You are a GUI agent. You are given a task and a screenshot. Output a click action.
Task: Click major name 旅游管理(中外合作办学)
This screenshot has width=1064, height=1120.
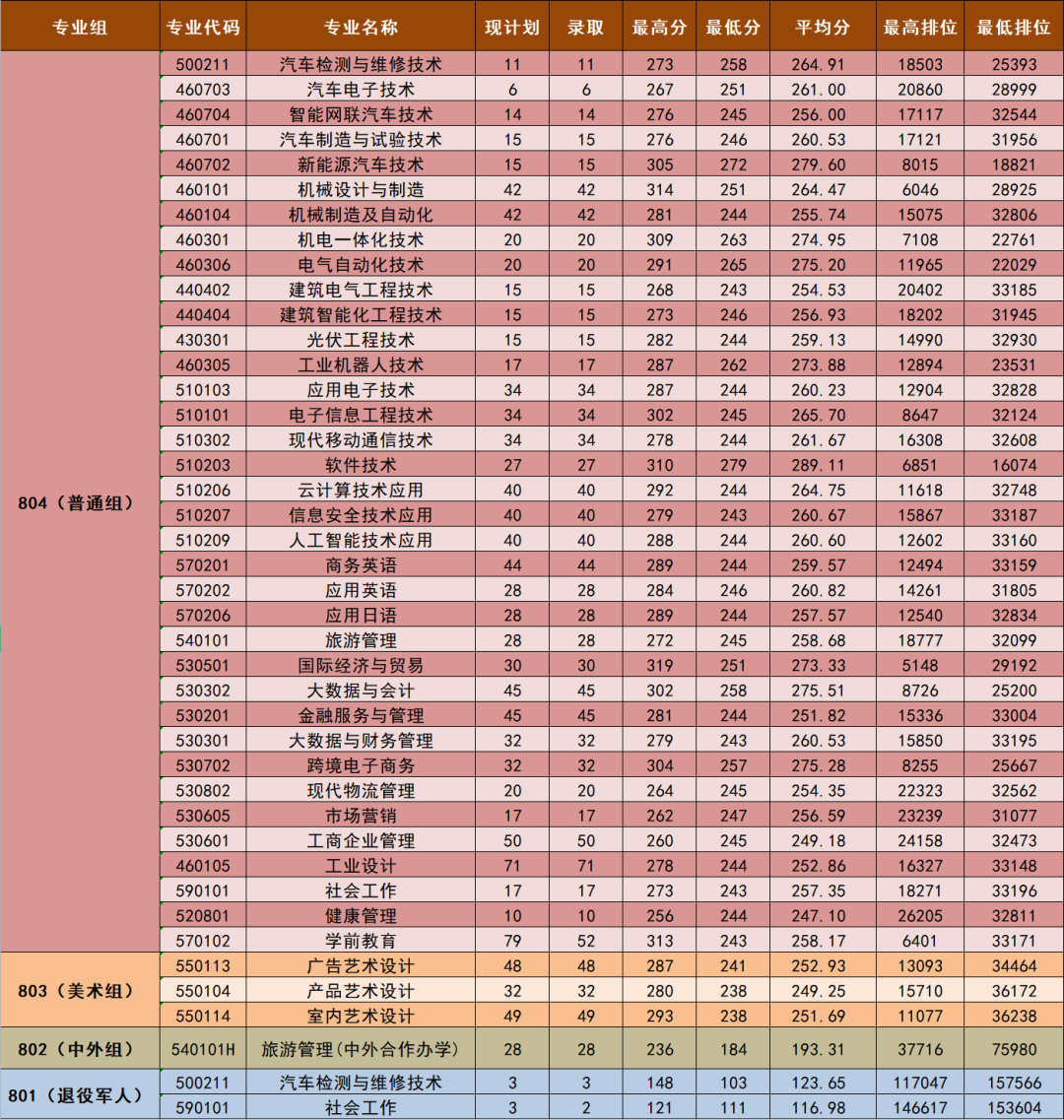coord(361,1049)
